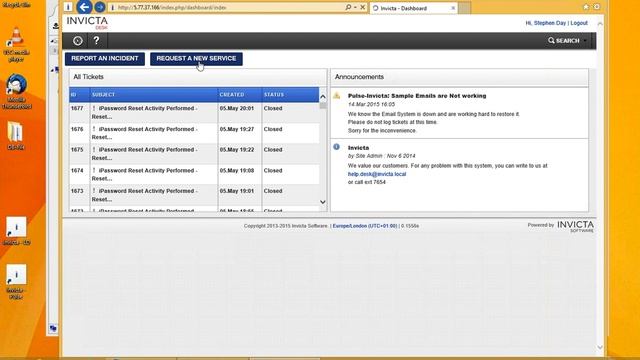Screen dimensions: 640x360
Task: Click the Pulse-Invicta announcement title
Action: pos(417,96)
